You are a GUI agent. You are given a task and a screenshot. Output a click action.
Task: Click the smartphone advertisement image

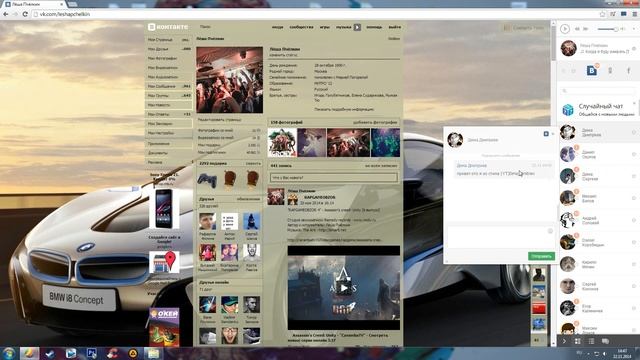pyautogui.click(x=164, y=209)
